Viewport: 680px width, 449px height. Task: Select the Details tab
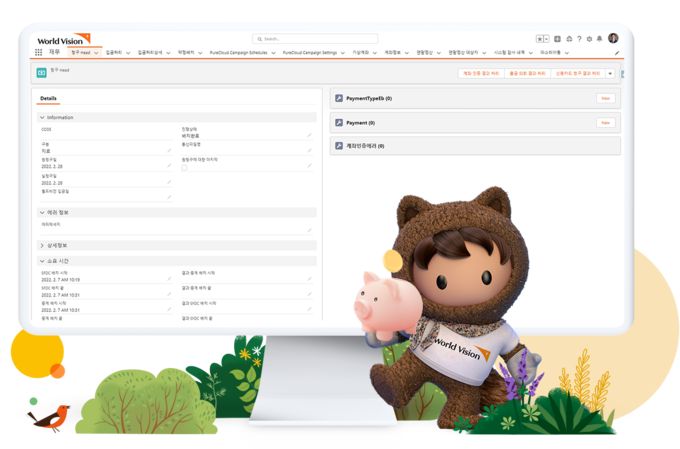48,98
